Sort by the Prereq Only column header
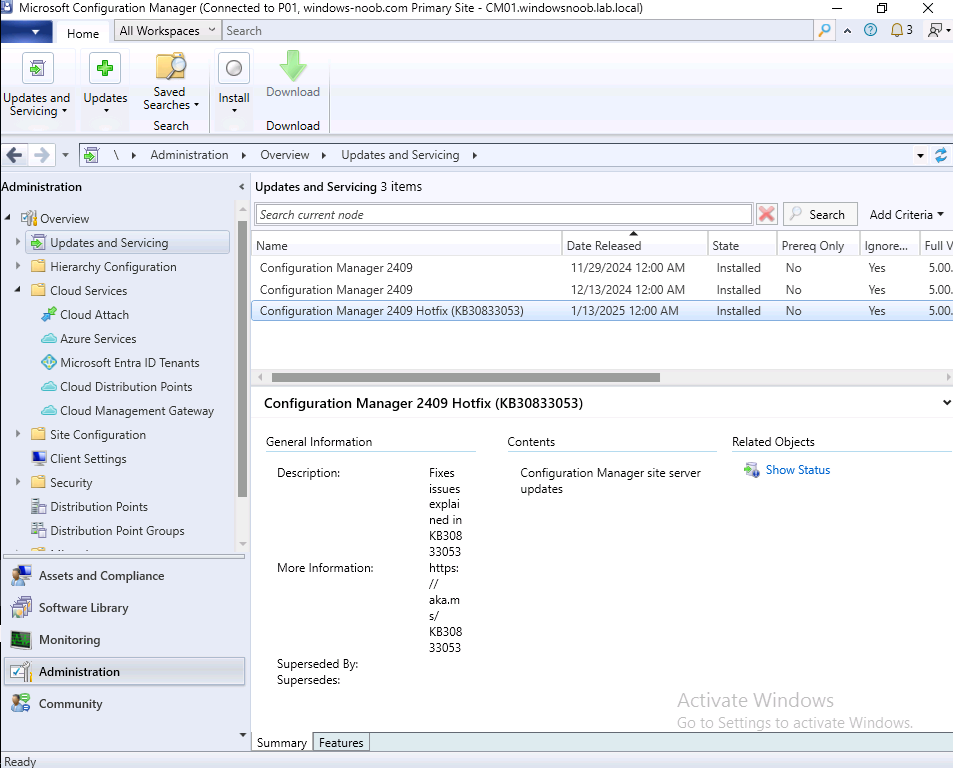This screenshot has height=768, width=953. pyautogui.click(x=818, y=245)
